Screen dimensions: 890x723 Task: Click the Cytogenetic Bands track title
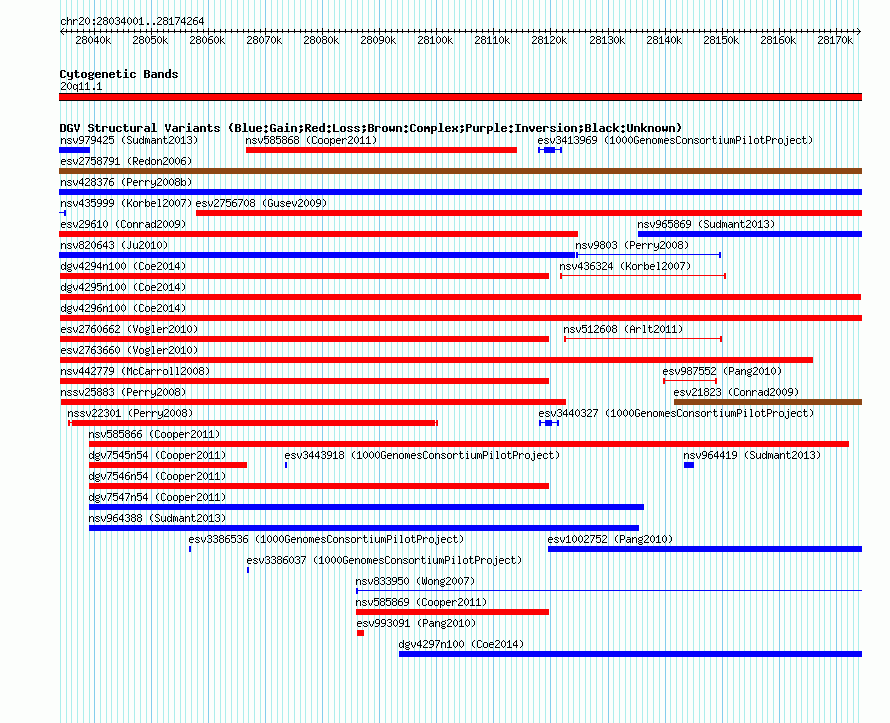tap(119, 74)
